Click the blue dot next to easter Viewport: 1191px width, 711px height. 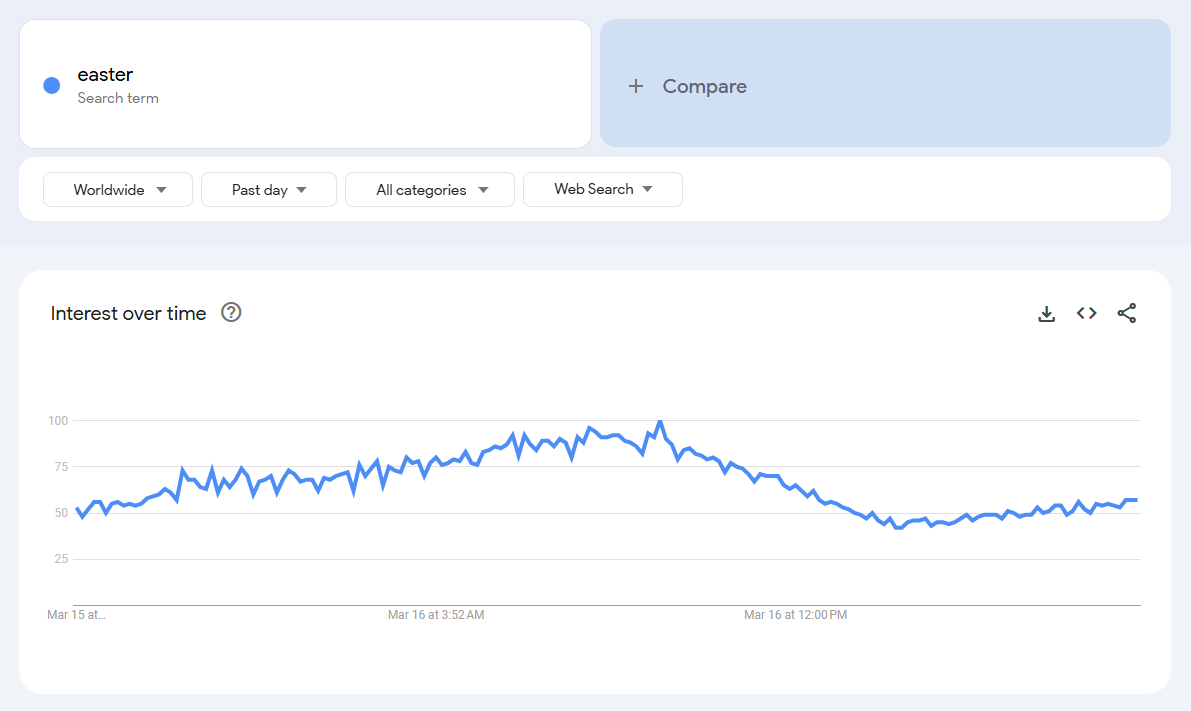(x=52, y=85)
